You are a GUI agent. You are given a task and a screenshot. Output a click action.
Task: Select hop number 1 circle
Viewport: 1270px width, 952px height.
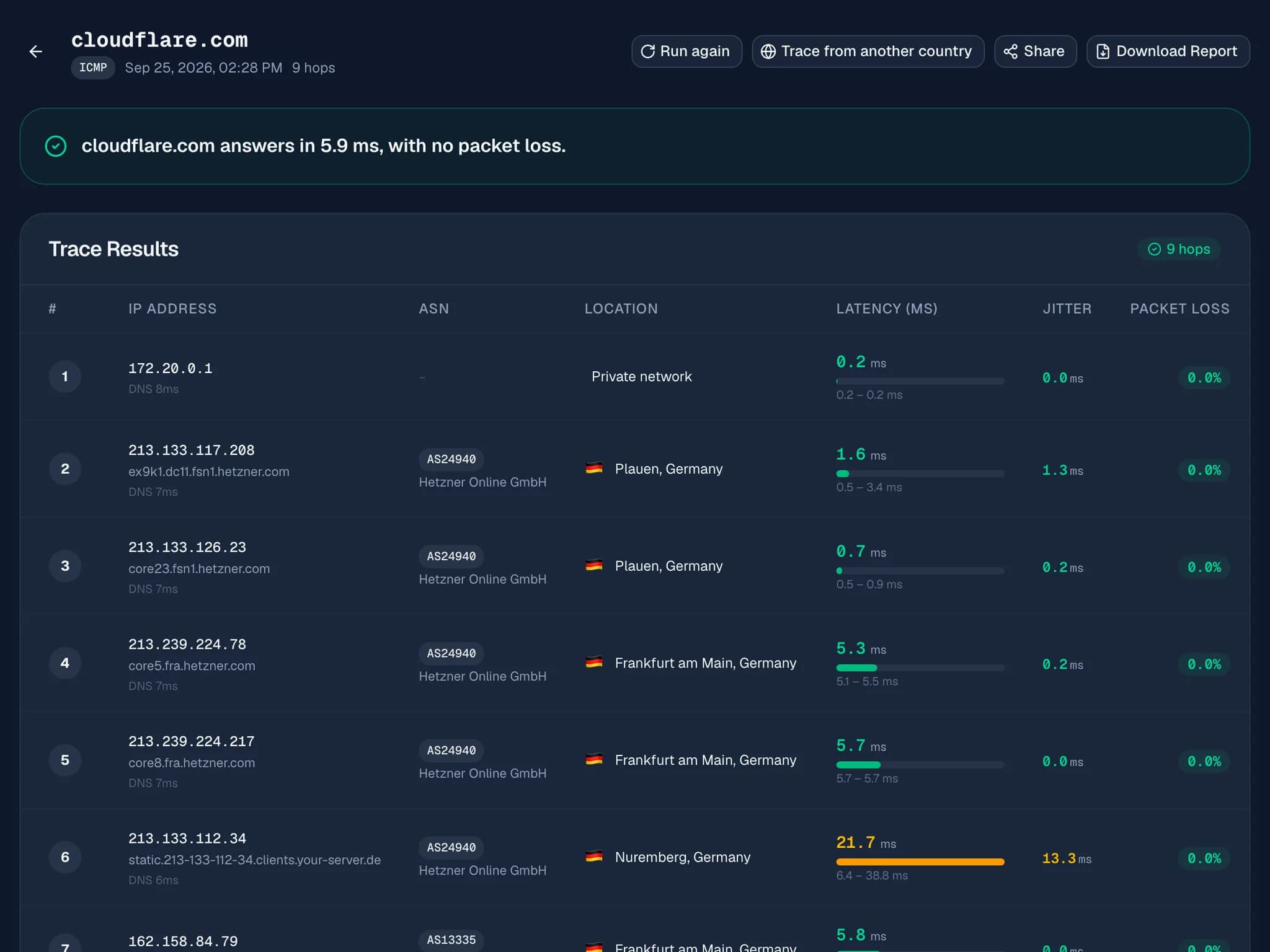click(x=65, y=377)
